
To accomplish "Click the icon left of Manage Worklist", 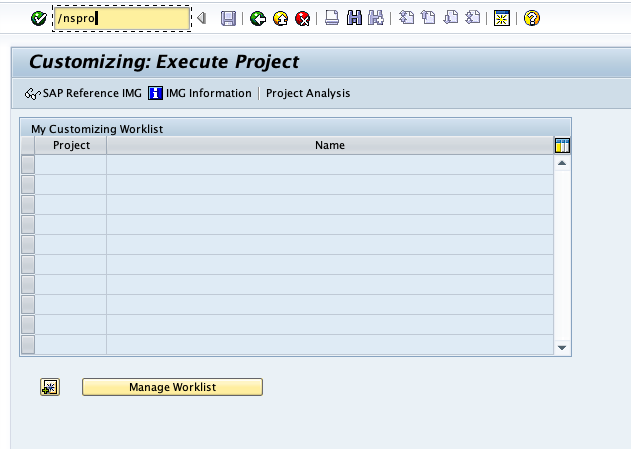I will [50, 387].
